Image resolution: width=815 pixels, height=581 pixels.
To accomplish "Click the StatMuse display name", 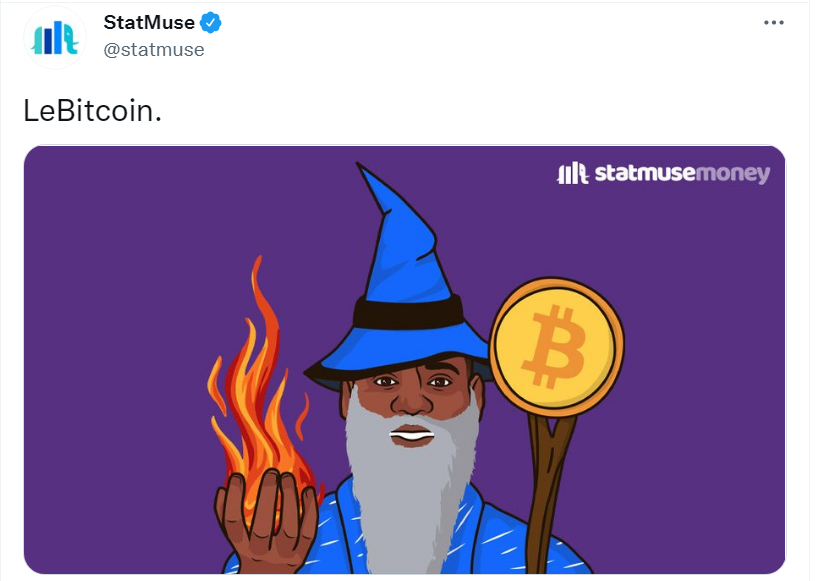I will pos(149,22).
